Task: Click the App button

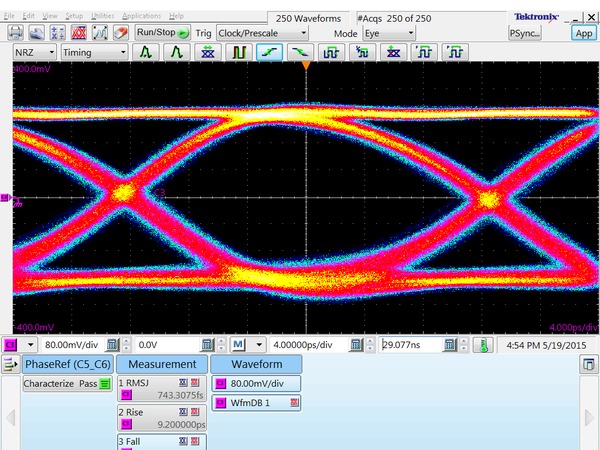Action: pos(583,33)
